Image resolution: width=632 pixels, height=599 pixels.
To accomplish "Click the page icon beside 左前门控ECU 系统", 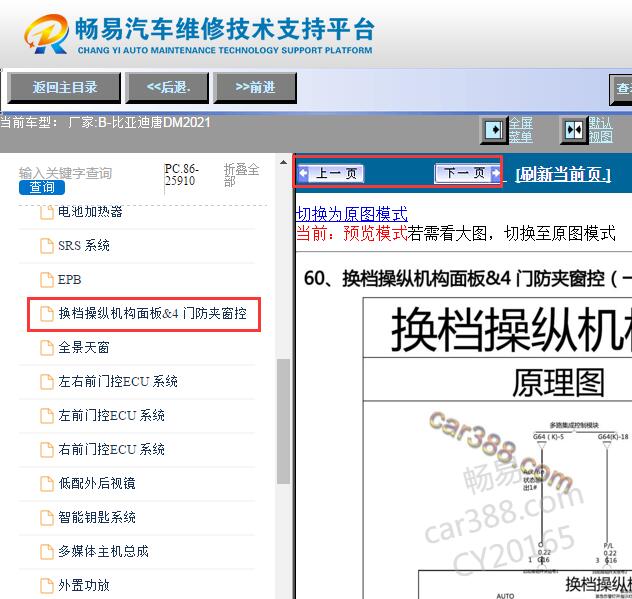I will [x=47, y=416].
